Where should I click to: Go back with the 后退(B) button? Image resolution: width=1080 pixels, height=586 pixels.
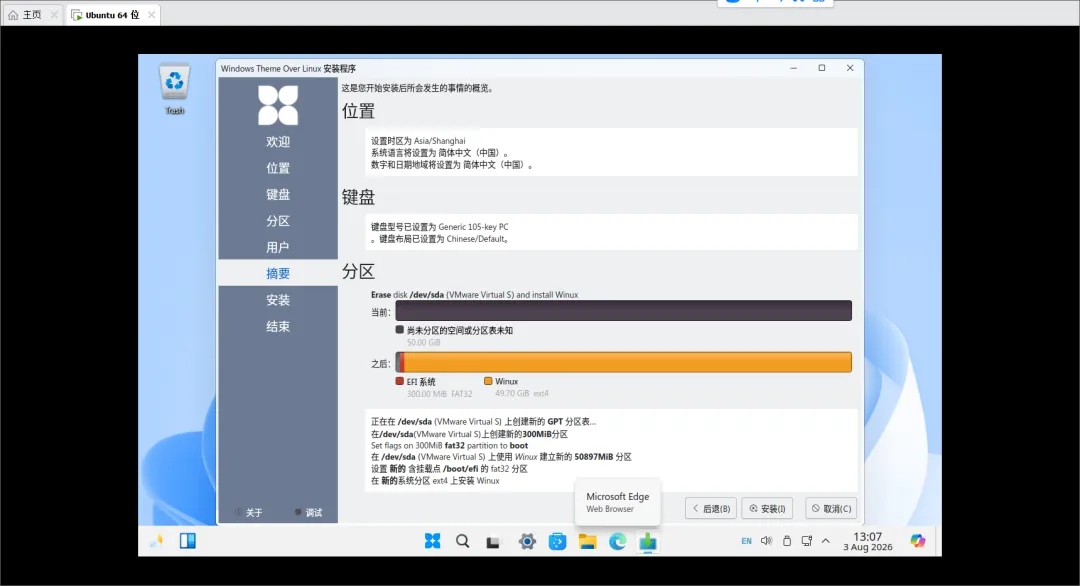711,508
